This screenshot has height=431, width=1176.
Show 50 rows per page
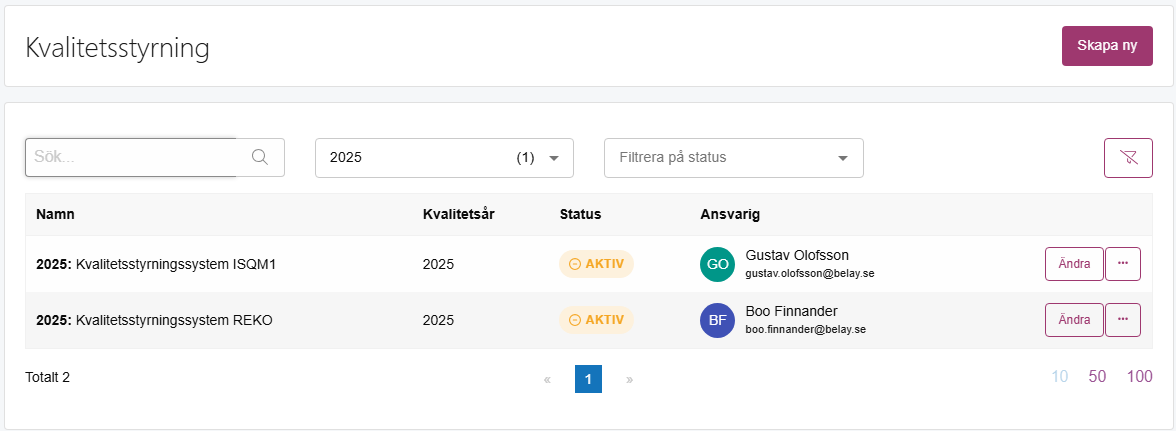[x=1097, y=377]
